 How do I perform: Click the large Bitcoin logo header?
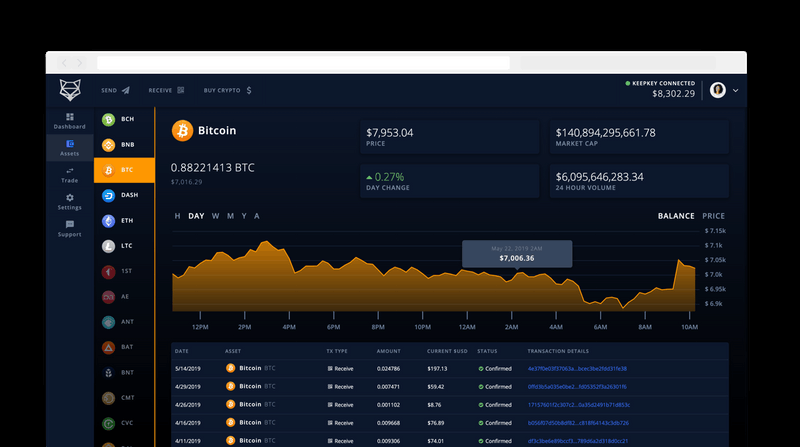(x=182, y=131)
